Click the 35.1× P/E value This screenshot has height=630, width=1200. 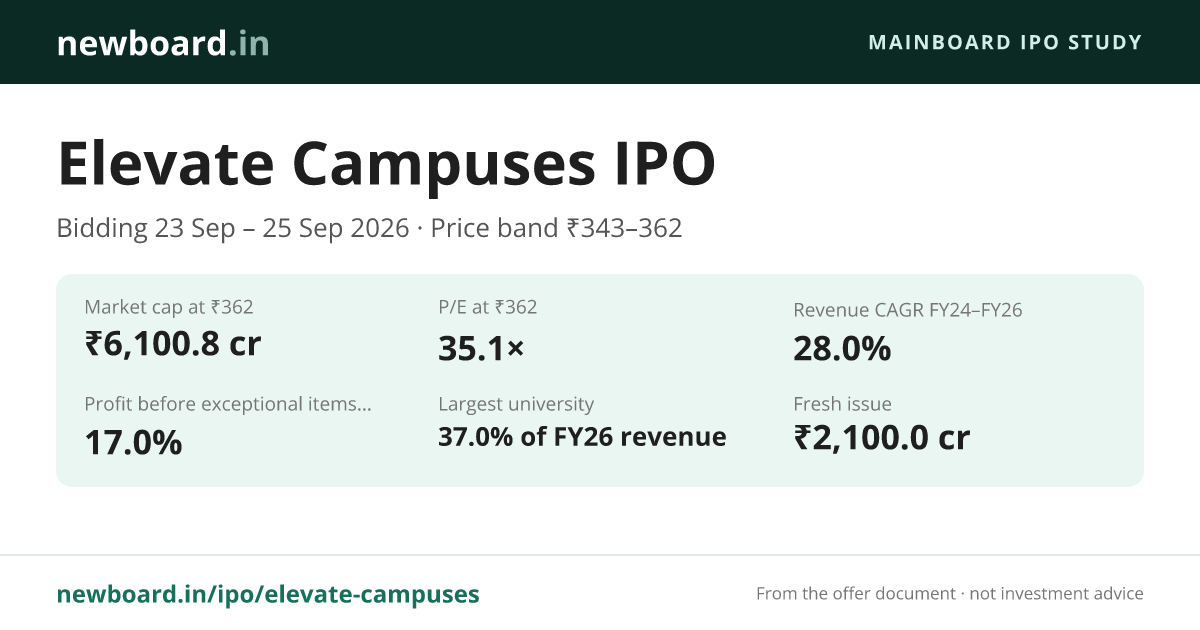[x=481, y=348]
